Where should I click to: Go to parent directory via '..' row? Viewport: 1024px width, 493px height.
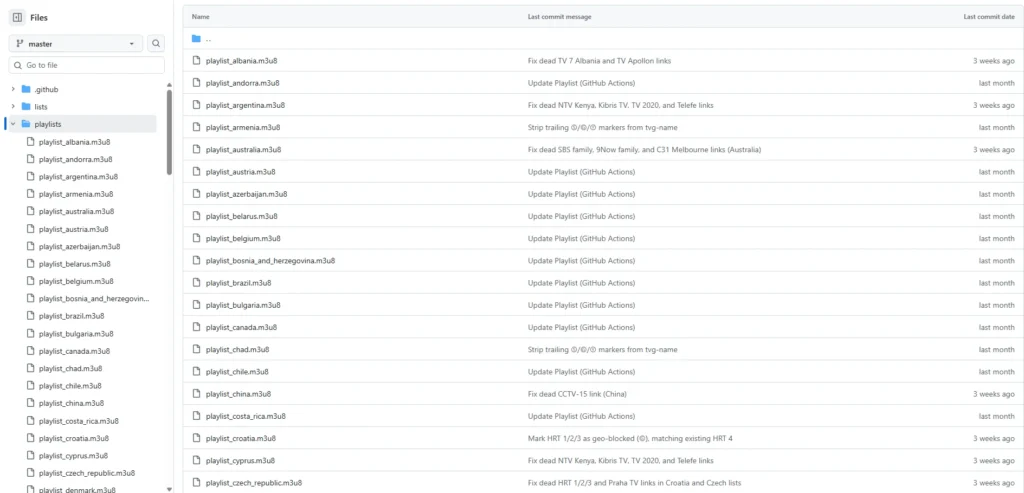(208, 39)
